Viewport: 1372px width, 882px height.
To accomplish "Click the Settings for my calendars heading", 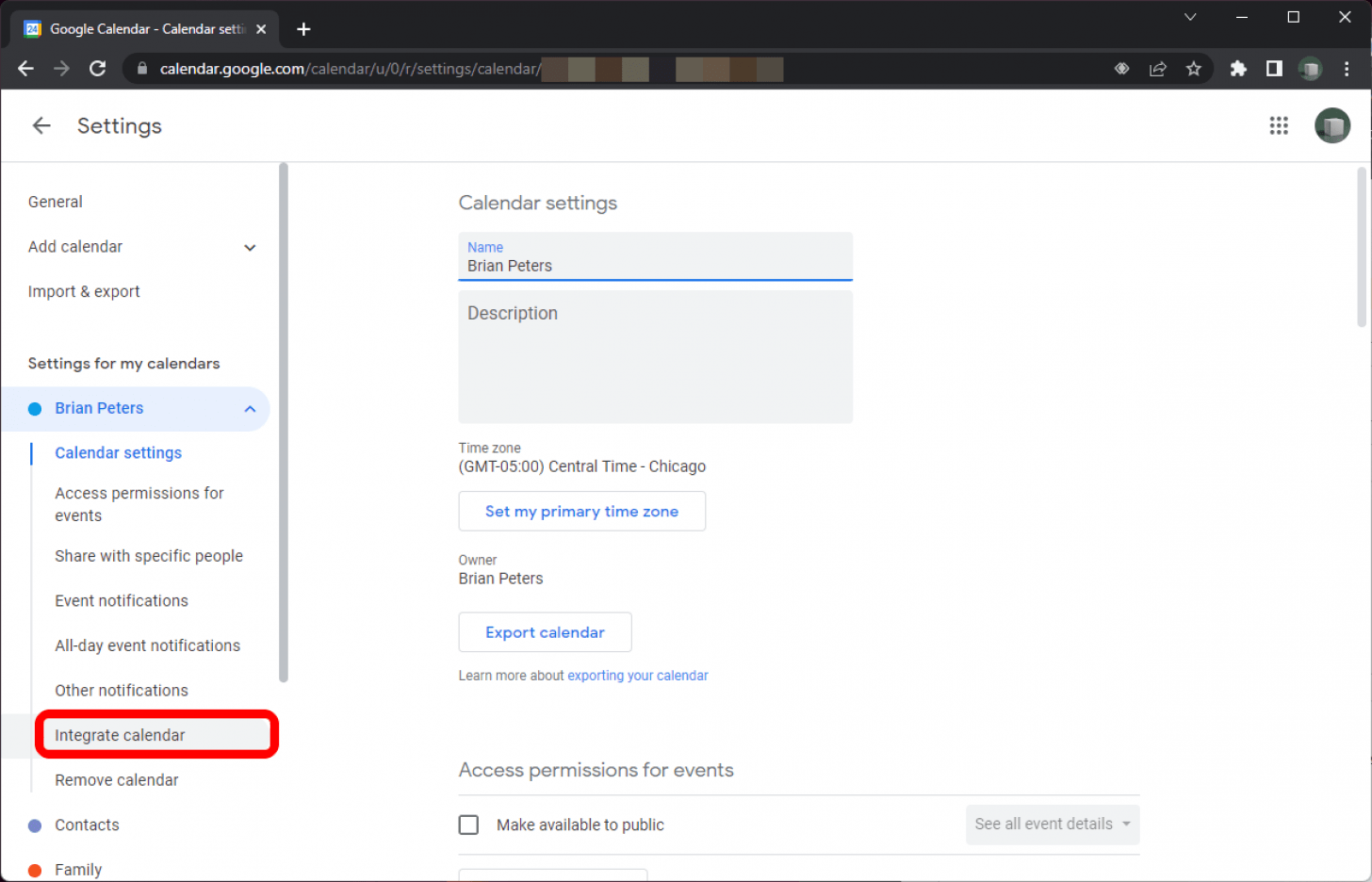I will [x=123, y=364].
